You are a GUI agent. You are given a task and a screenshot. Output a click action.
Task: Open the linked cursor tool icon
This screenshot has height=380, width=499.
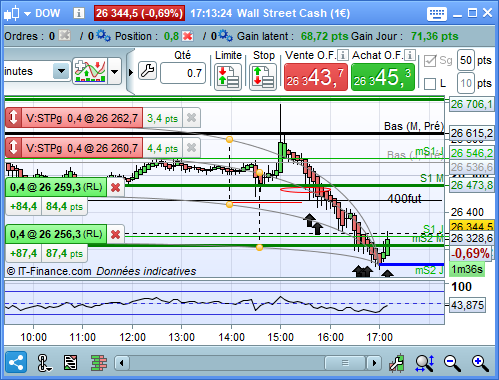(44, 363)
